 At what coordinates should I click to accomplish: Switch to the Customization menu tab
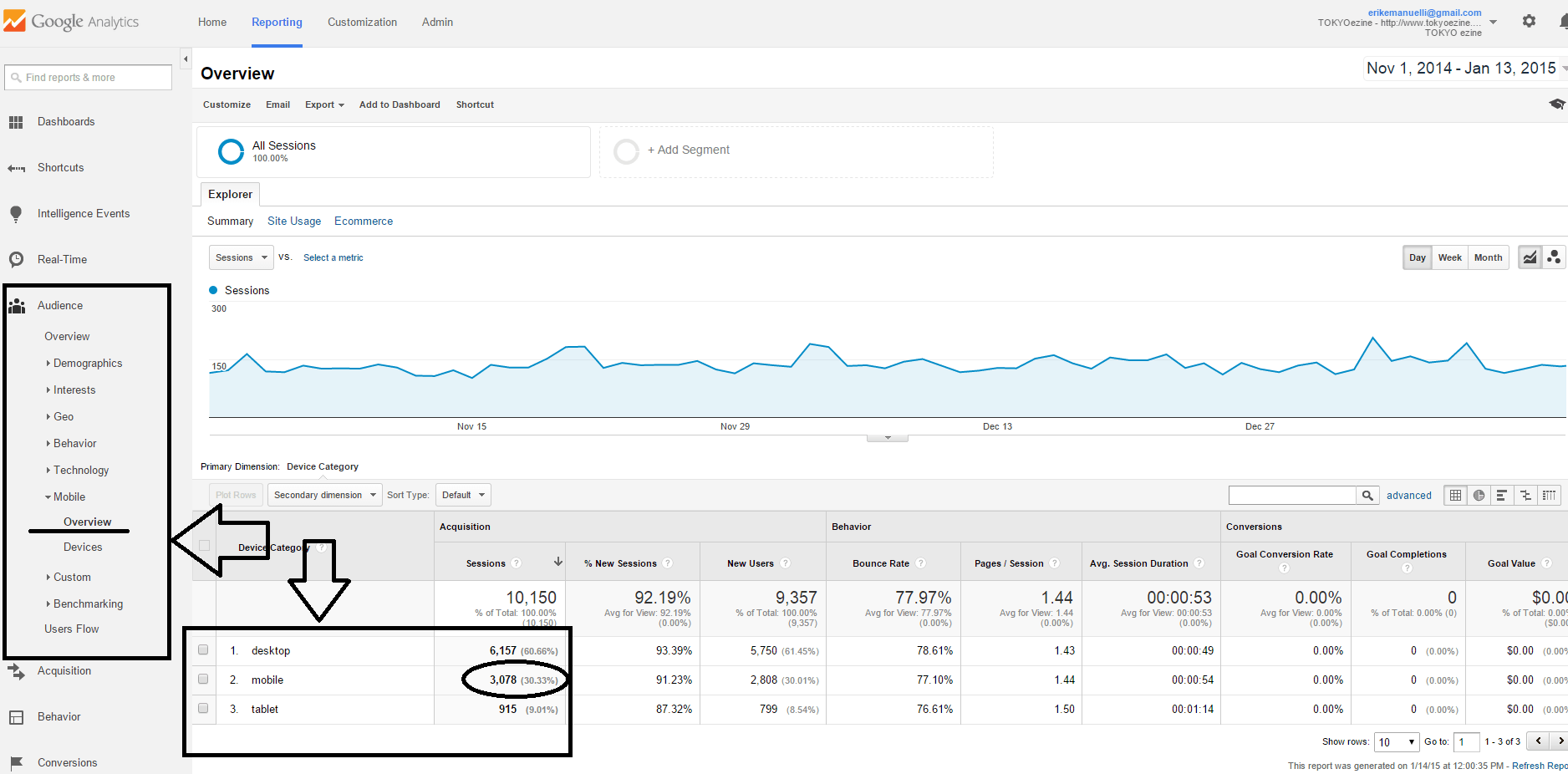tap(362, 22)
